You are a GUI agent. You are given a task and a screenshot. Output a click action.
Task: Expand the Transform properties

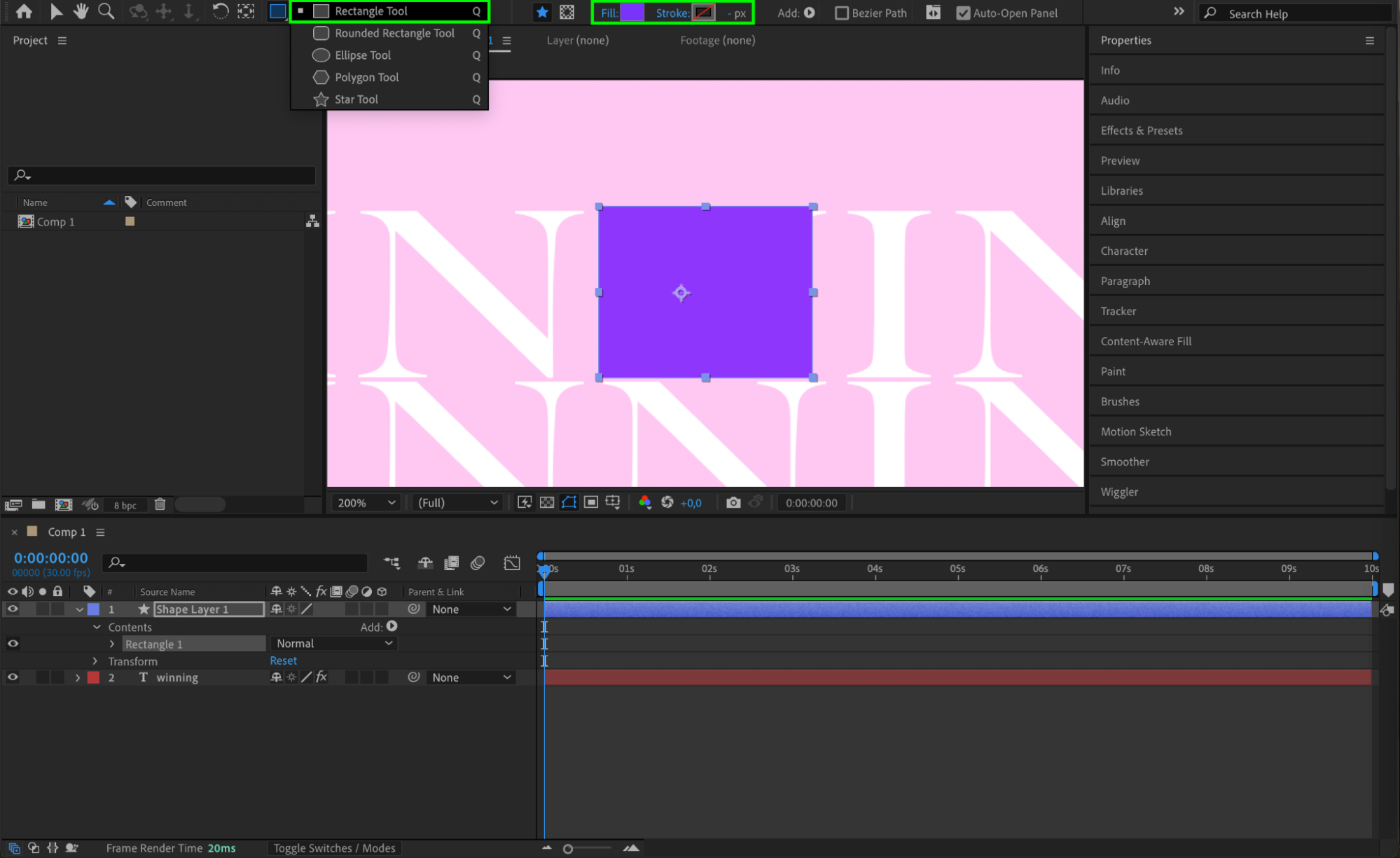96,661
